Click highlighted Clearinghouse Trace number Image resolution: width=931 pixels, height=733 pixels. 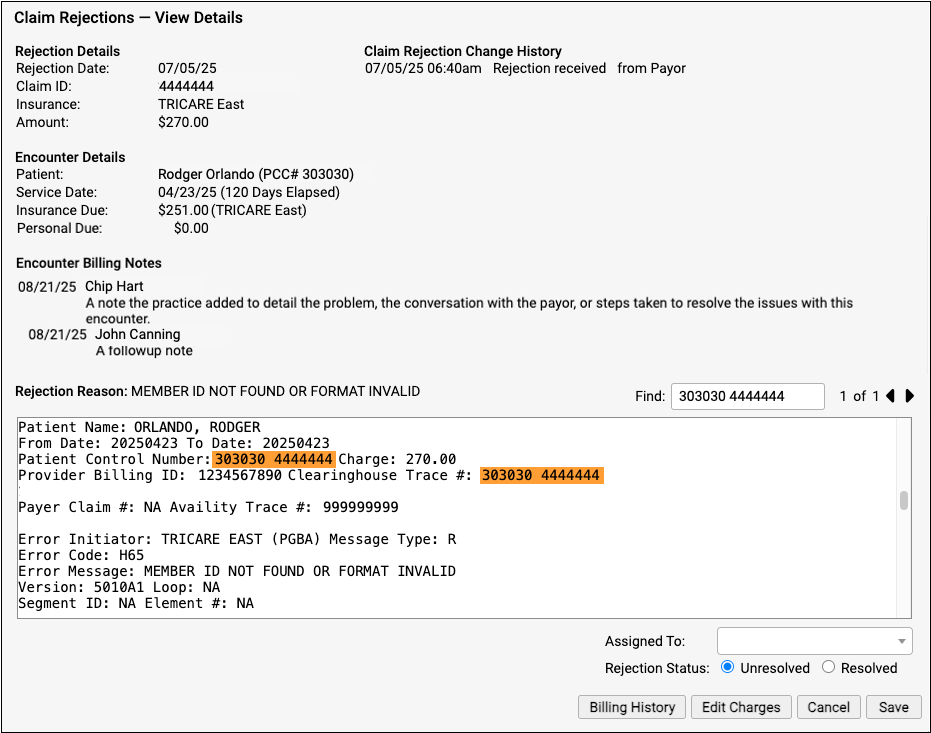click(542, 475)
